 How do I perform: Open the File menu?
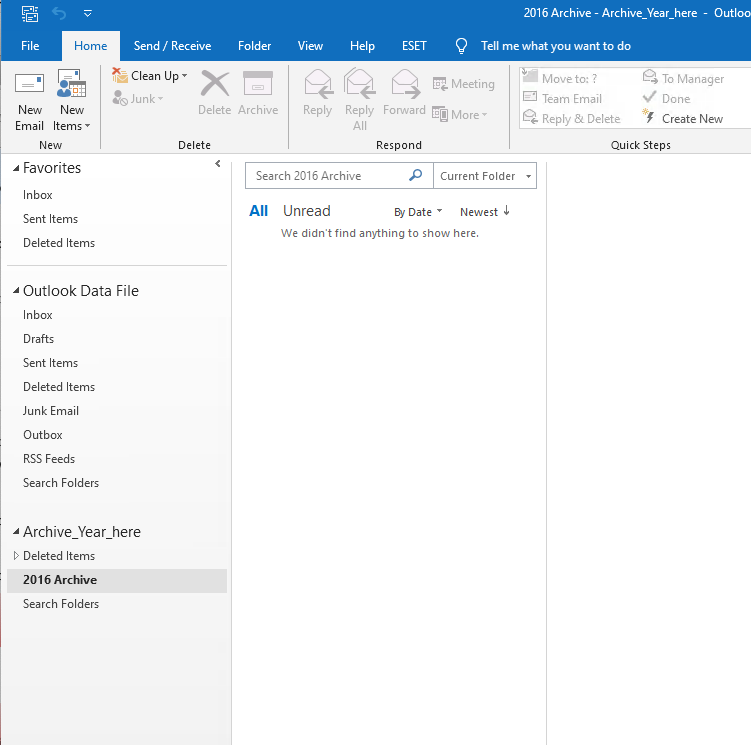tap(30, 46)
